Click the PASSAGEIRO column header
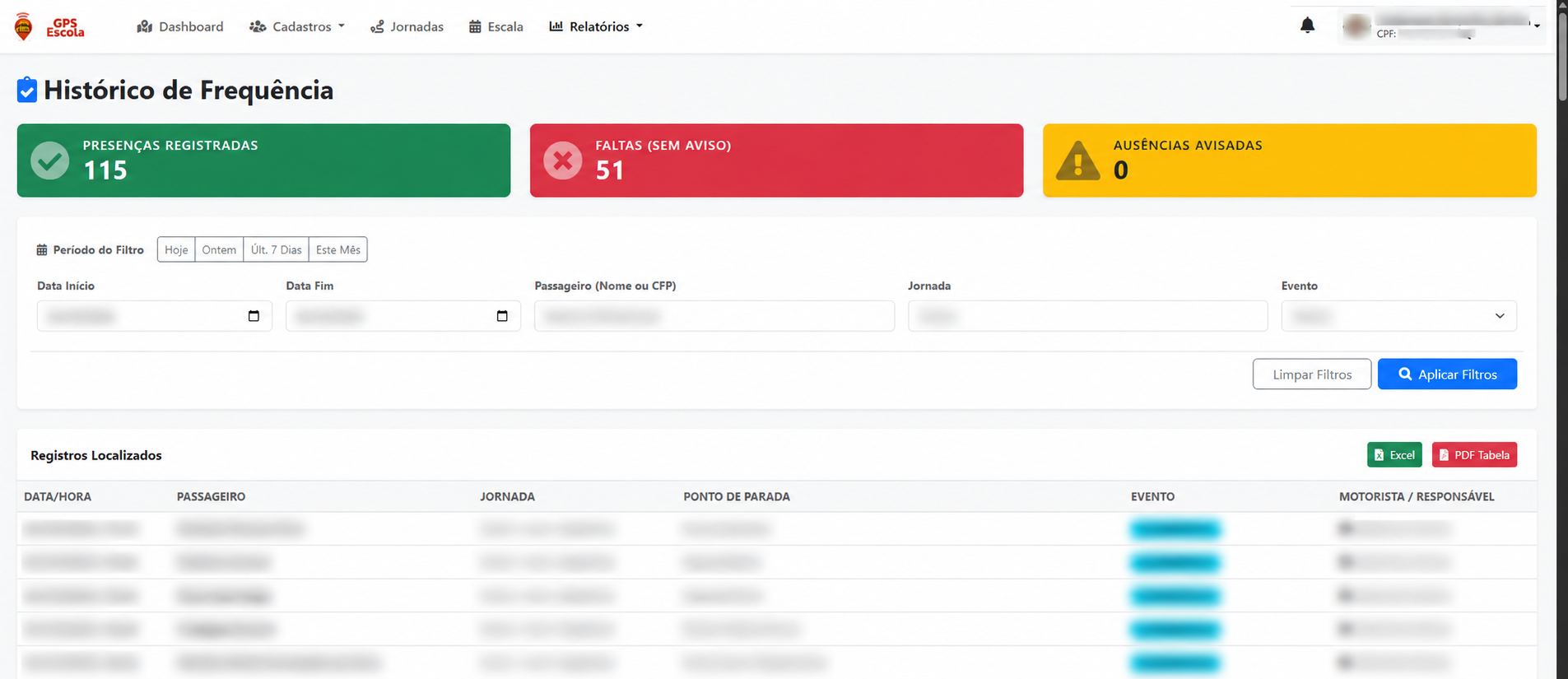Image resolution: width=1568 pixels, height=679 pixels. 211,496
